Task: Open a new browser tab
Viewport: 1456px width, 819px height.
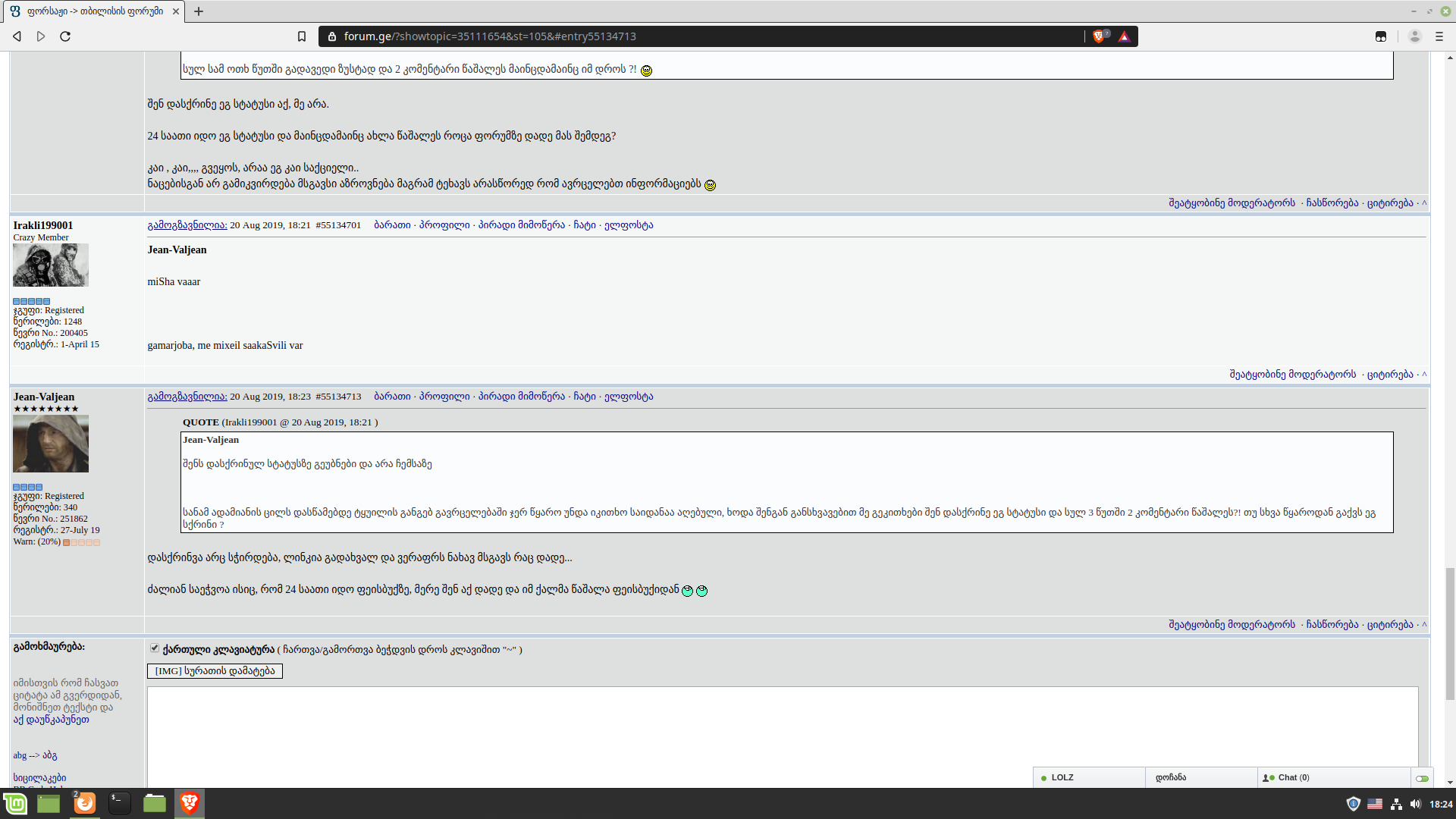Action: [199, 11]
